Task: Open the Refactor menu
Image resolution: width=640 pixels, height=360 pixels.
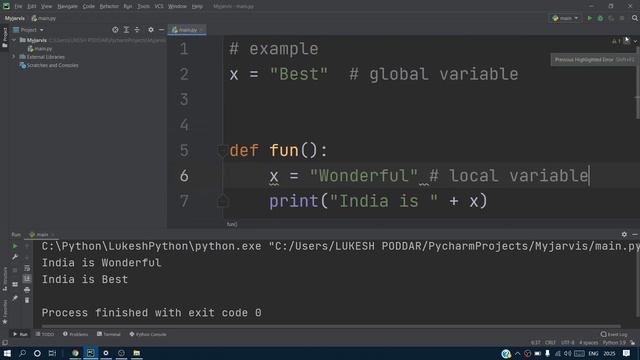Action: click(109, 7)
